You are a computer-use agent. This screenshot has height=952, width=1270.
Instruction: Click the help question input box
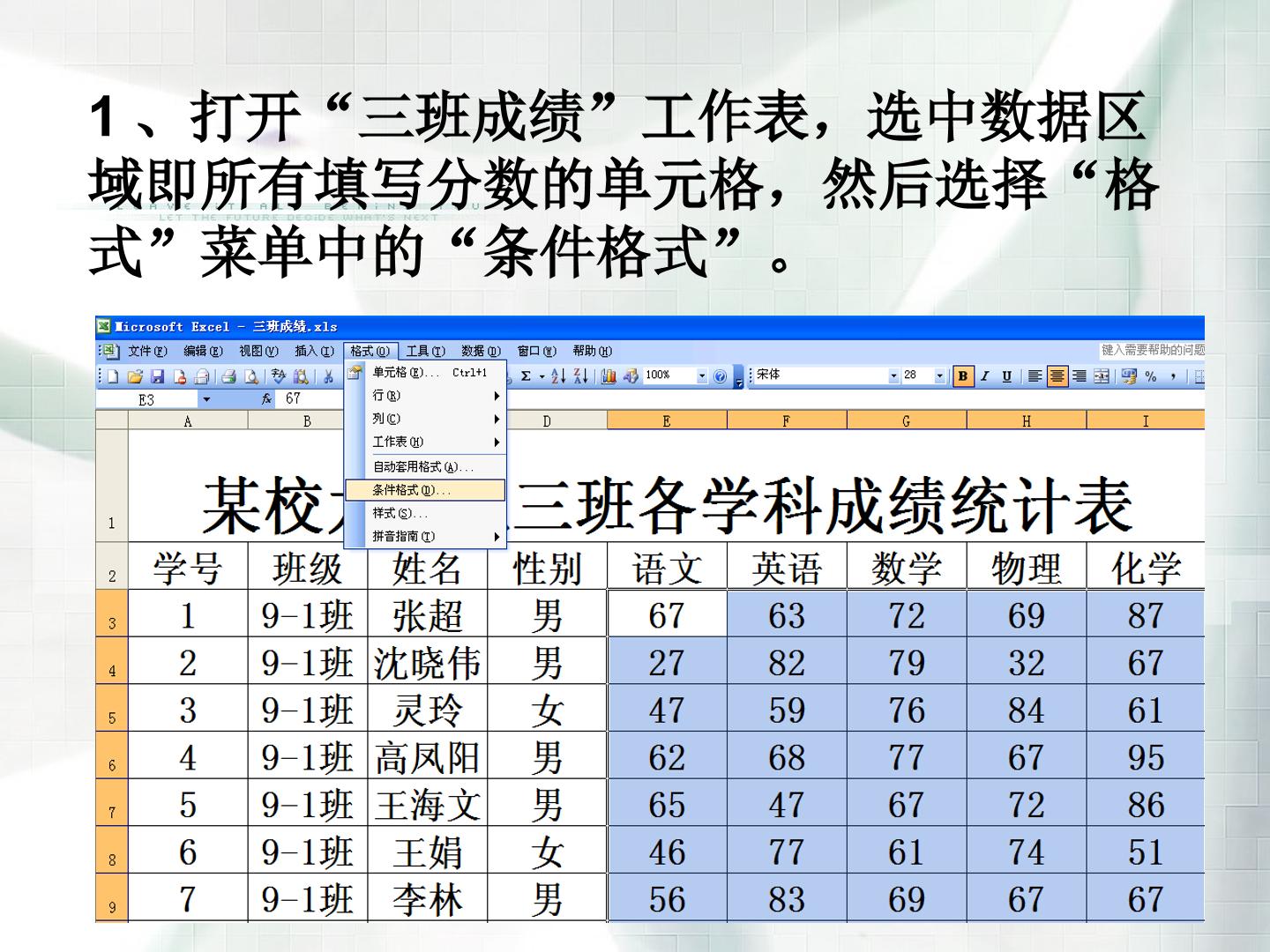pos(1152,350)
